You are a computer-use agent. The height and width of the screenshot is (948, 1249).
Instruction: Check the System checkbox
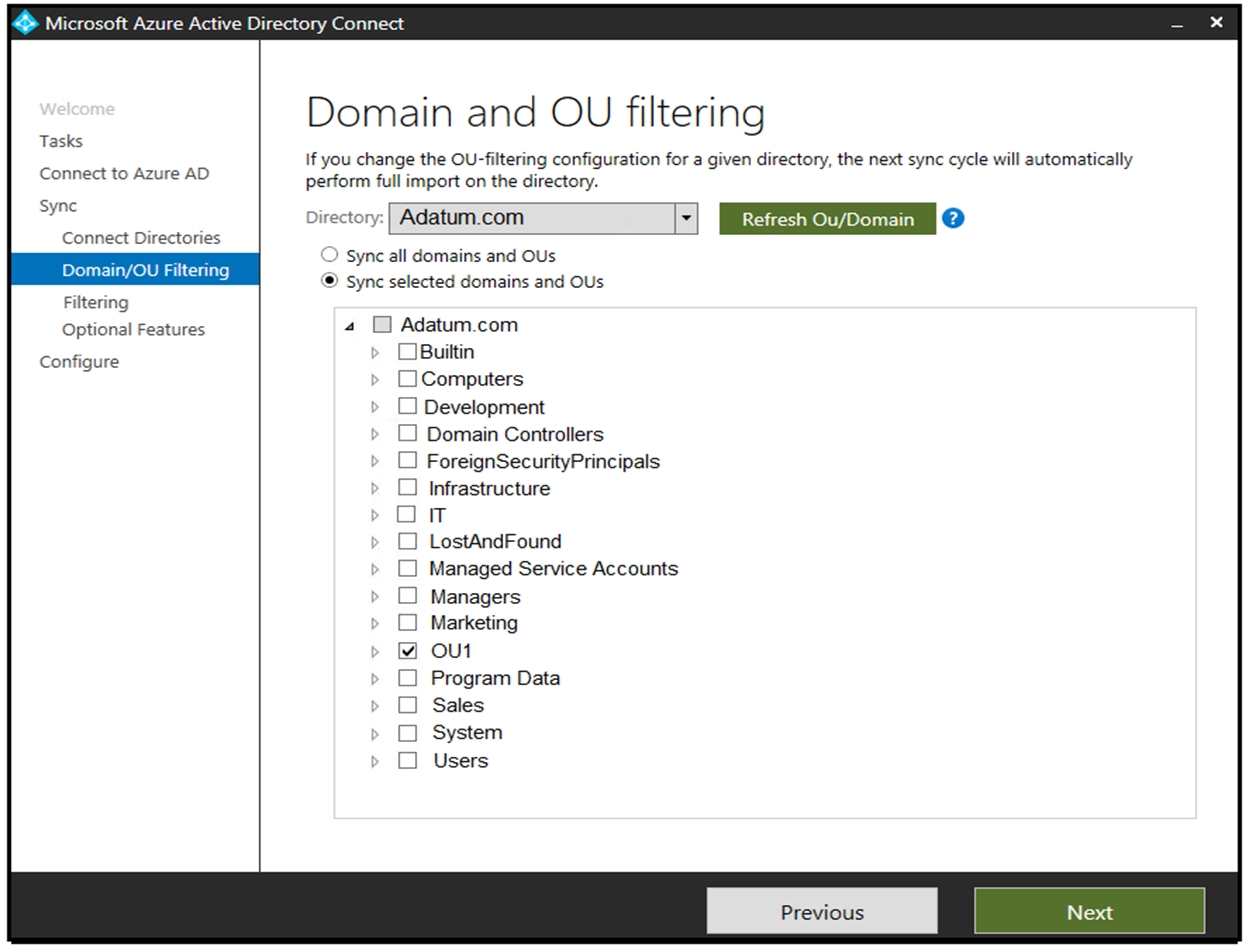[x=407, y=733]
